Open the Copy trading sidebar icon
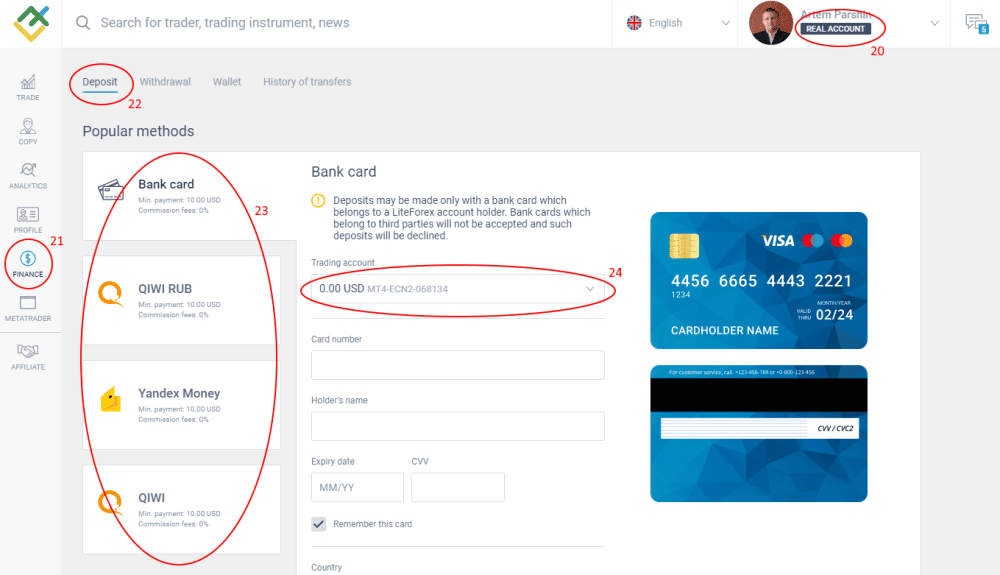The width and height of the screenshot is (1000, 575). 28,131
